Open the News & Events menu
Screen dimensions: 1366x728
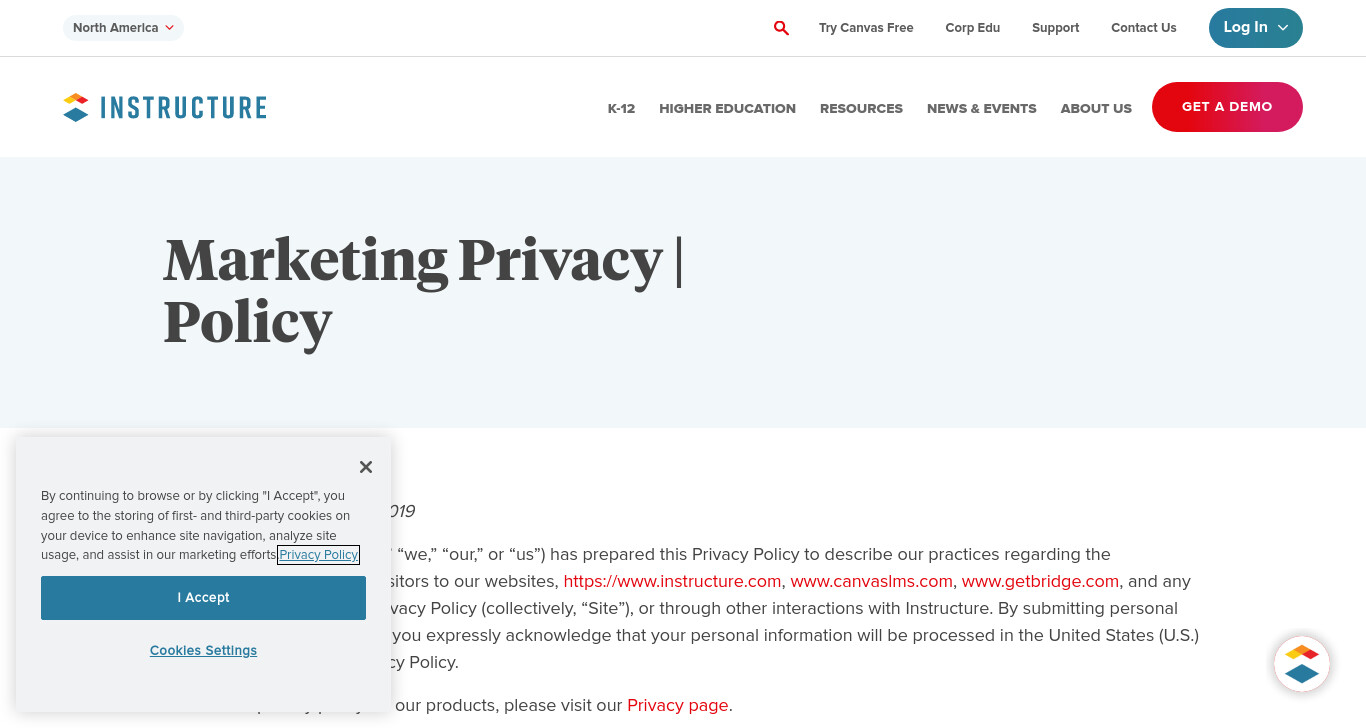point(981,108)
